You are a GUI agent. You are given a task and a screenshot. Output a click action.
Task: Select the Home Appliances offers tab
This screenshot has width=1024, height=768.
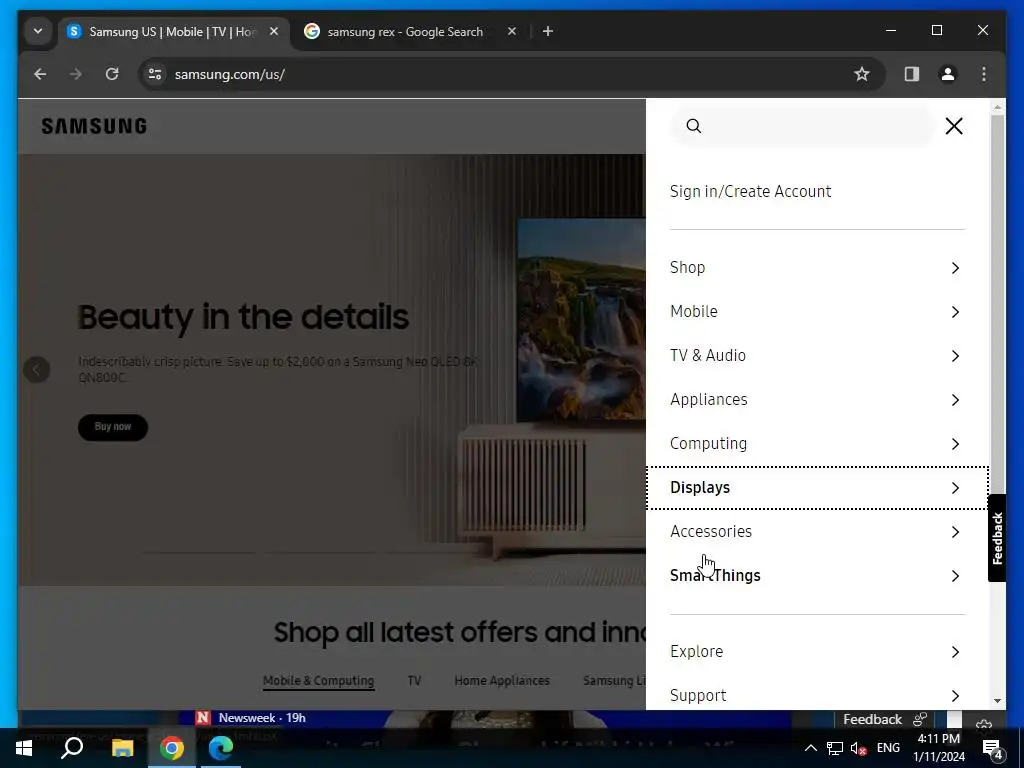pyautogui.click(x=502, y=680)
